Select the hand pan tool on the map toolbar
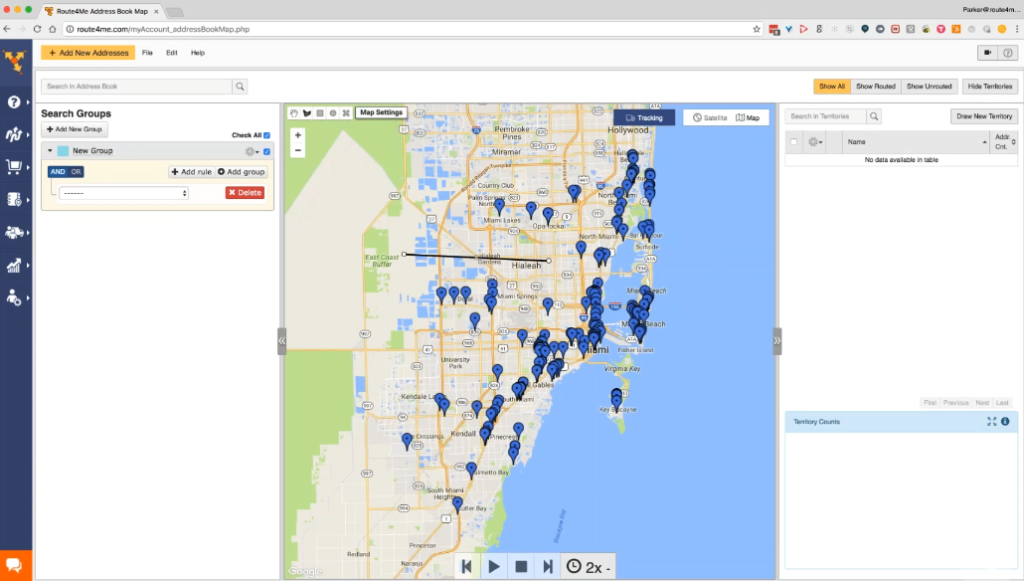 [294, 115]
